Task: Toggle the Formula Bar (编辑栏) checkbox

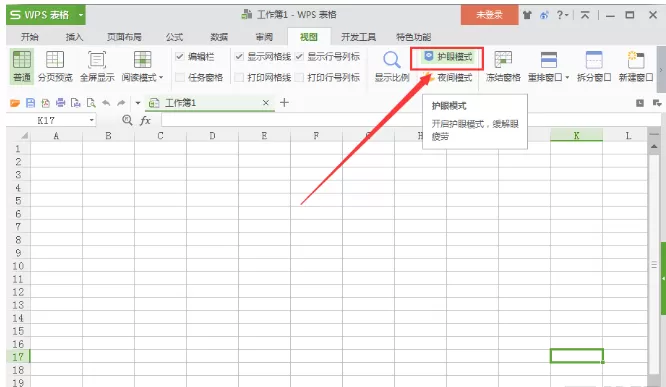Action: click(x=180, y=56)
